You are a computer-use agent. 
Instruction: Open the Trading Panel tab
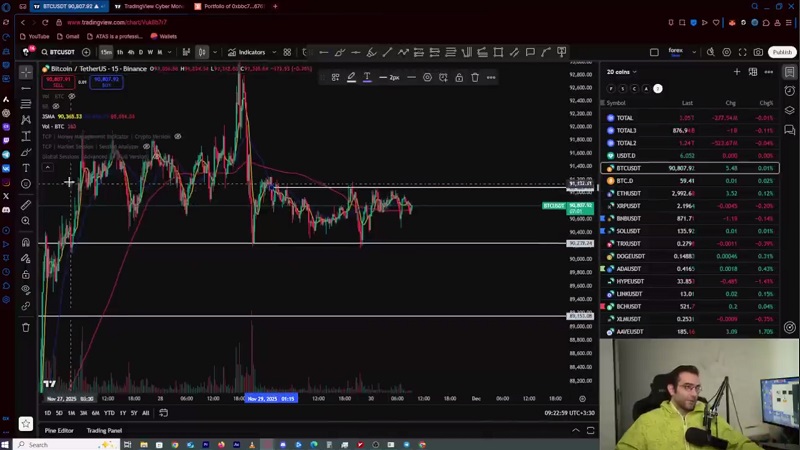pos(104,430)
